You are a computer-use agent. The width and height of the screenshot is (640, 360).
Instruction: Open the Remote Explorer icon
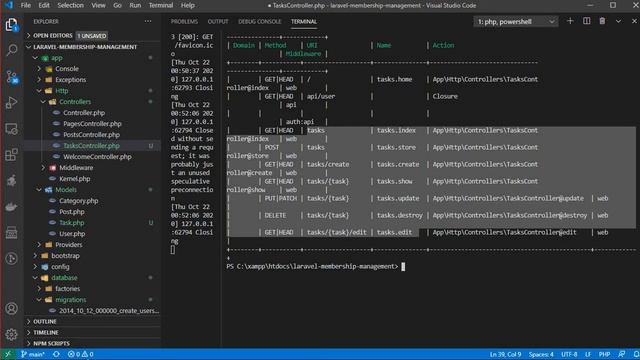(11, 129)
